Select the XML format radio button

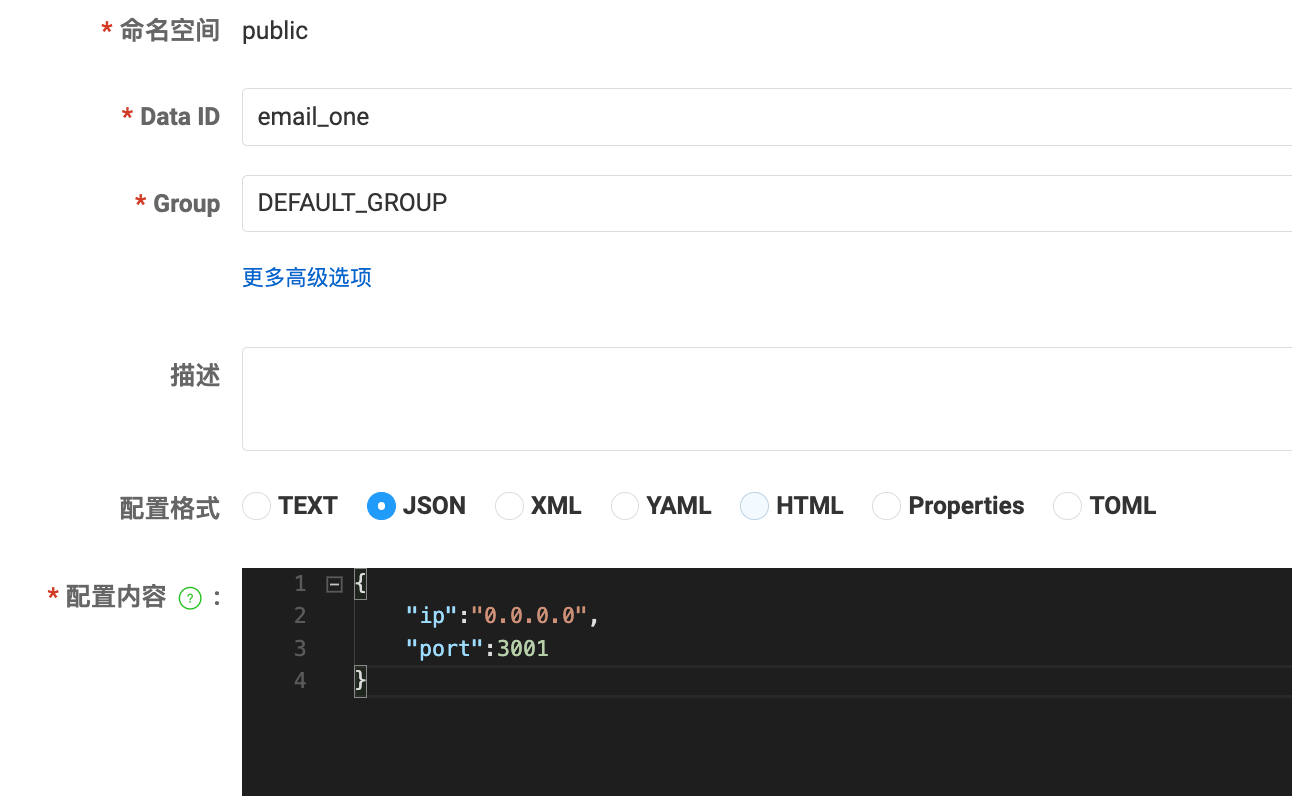(509, 506)
